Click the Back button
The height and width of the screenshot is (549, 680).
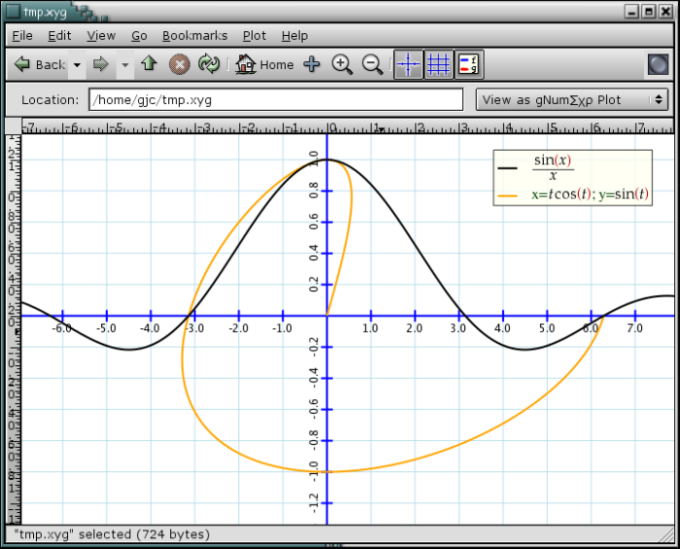click(x=40, y=65)
